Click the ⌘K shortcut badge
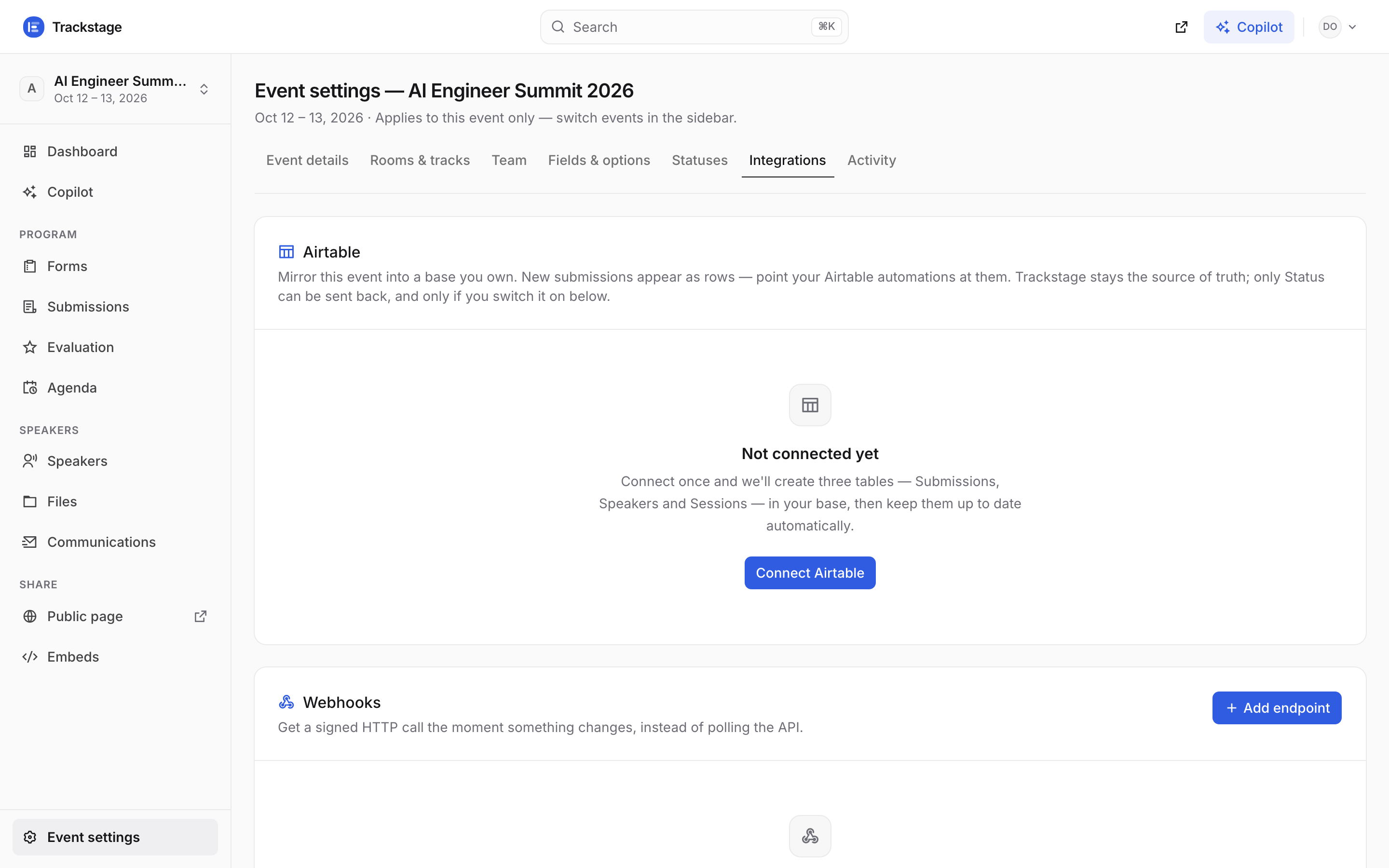Image resolution: width=1389 pixels, height=868 pixels. pyautogui.click(x=826, y=27)
